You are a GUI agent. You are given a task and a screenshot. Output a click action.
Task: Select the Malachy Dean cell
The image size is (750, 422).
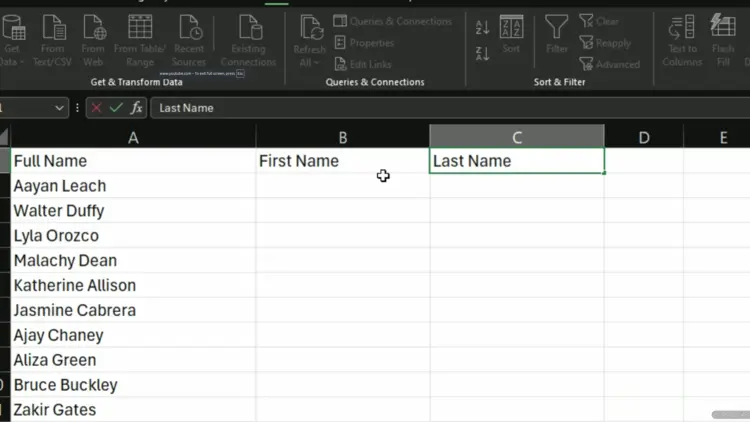pos(133,260)
